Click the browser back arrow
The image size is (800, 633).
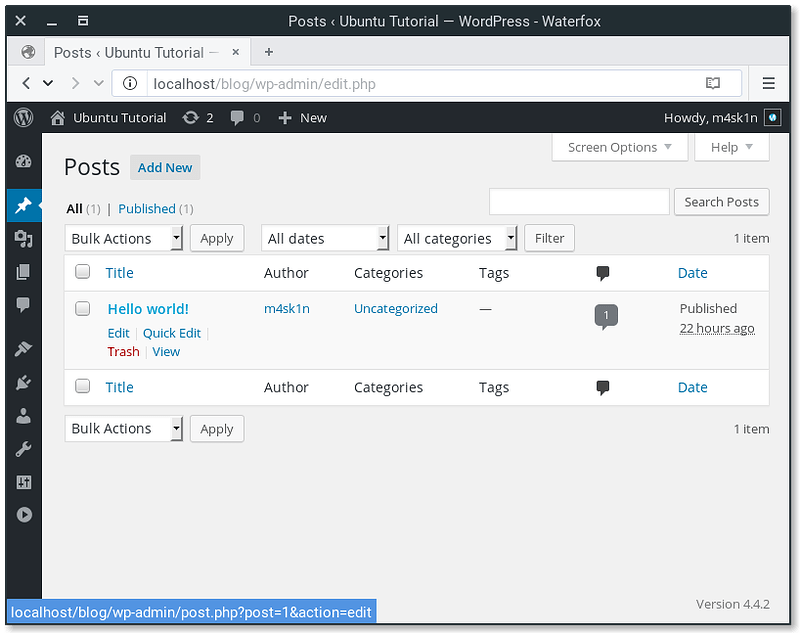tap(27, 83)
